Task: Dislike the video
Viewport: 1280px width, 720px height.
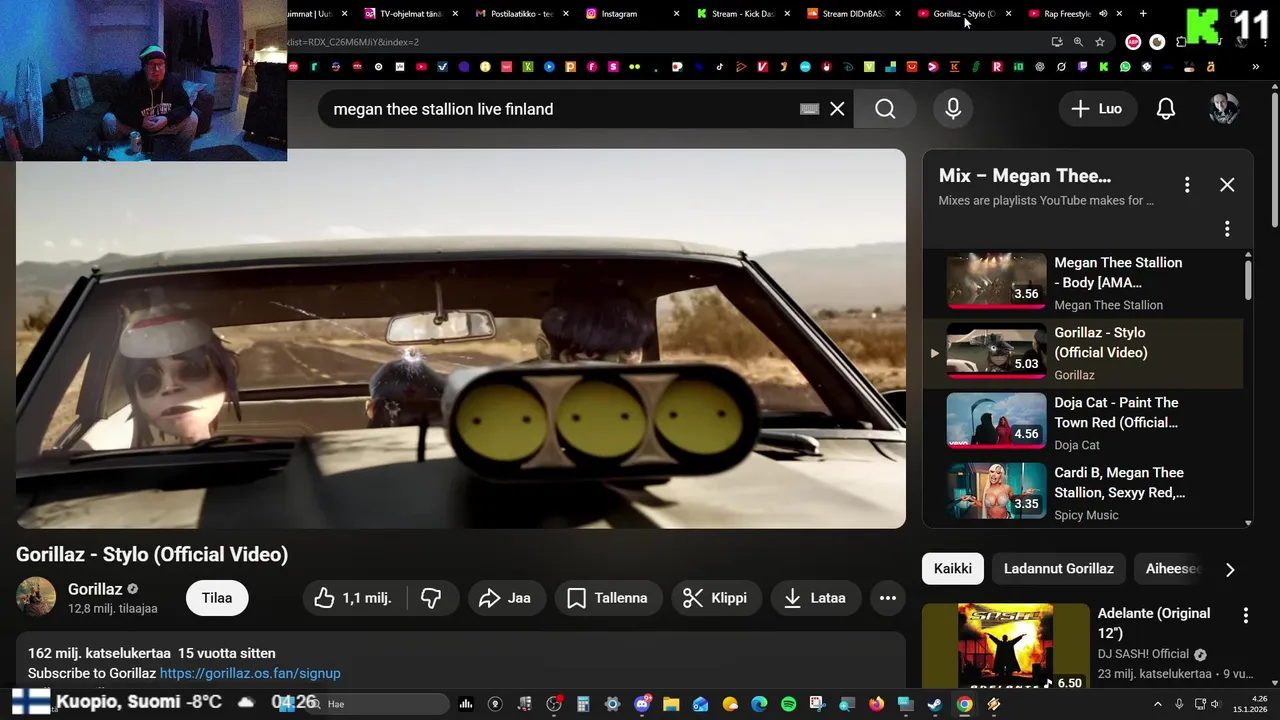Action: pos(431,598)
